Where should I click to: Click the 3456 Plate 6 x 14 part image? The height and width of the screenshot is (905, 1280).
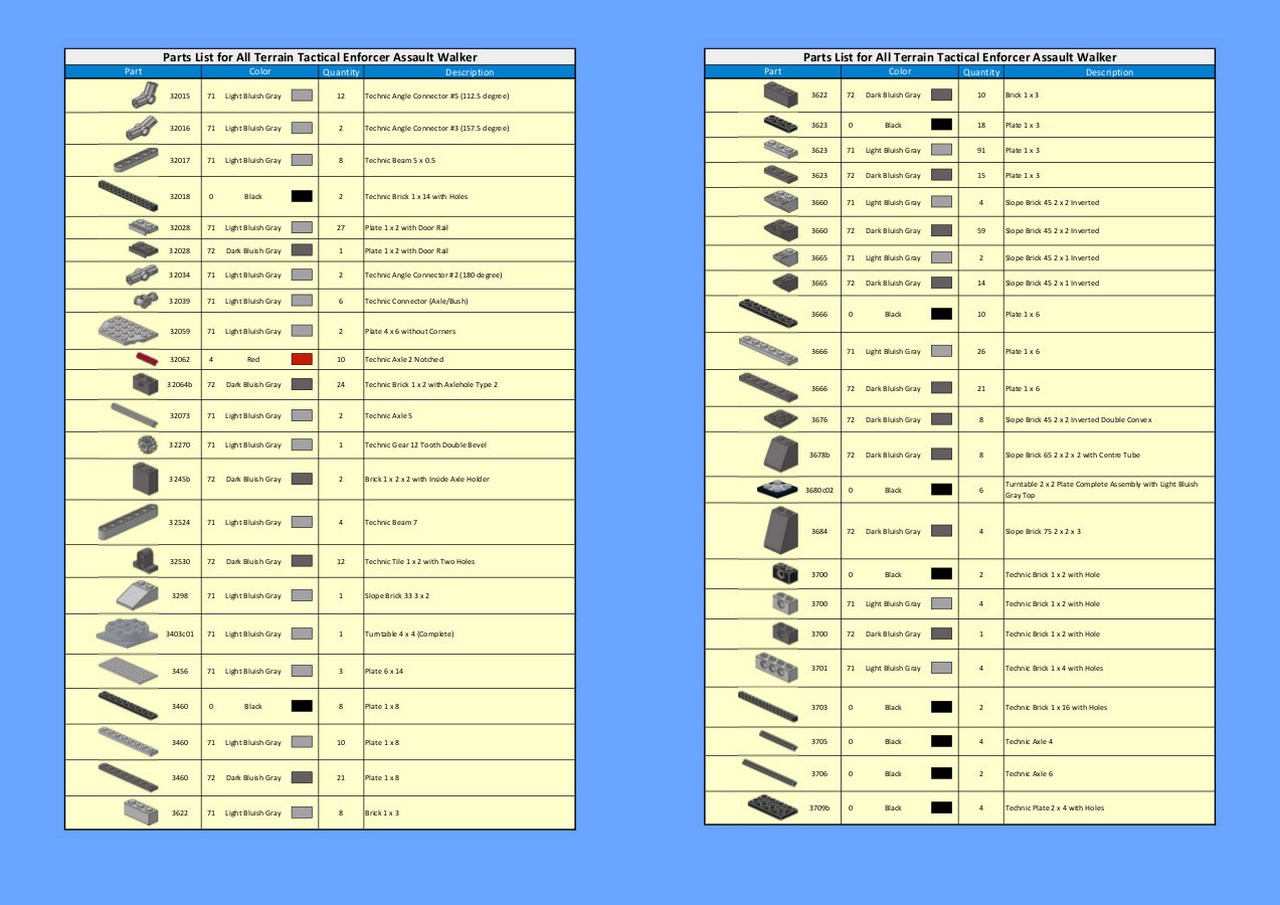coord(128,670)
